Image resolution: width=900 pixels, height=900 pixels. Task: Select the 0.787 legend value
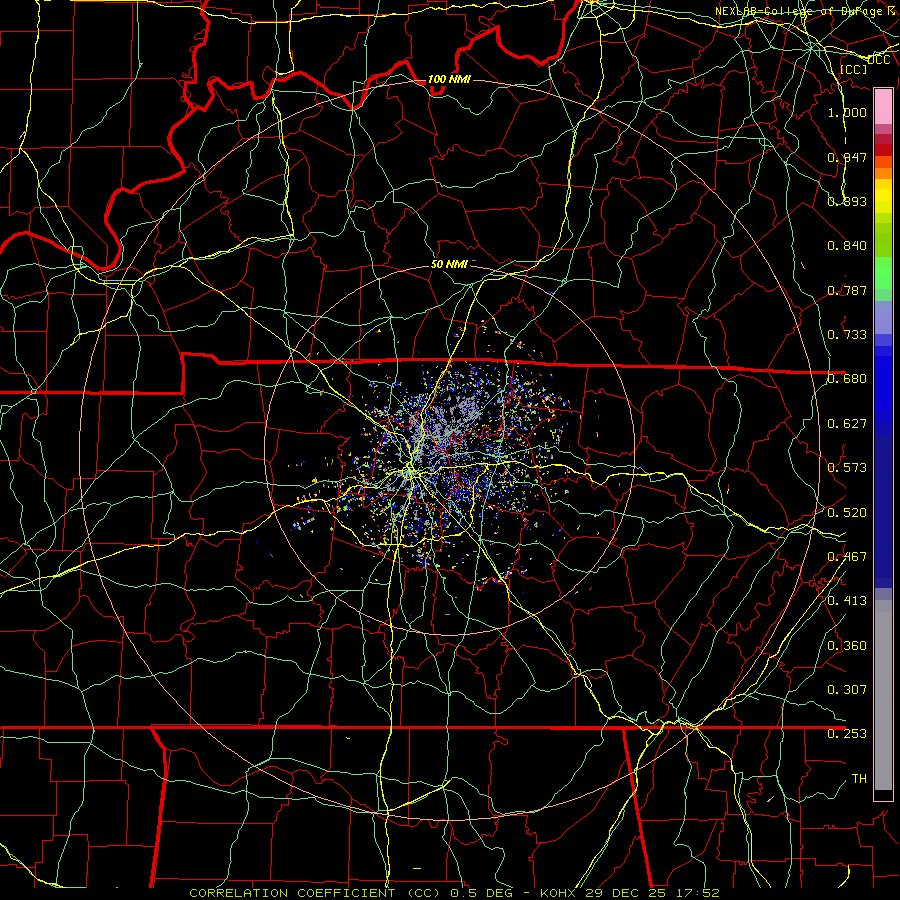(847, 290)
